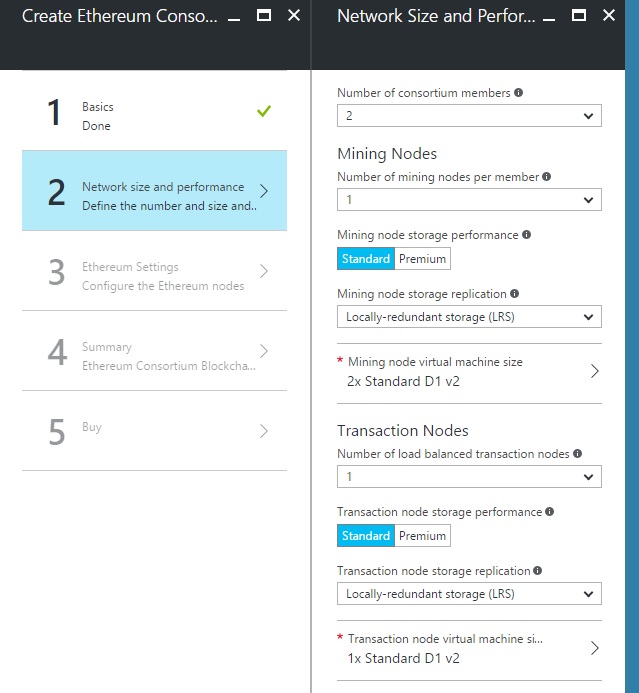The height and width of the screenshot is (693, 639).
Task: Open Transaction node virtual machine size selector
Action: tap(469, 650)
